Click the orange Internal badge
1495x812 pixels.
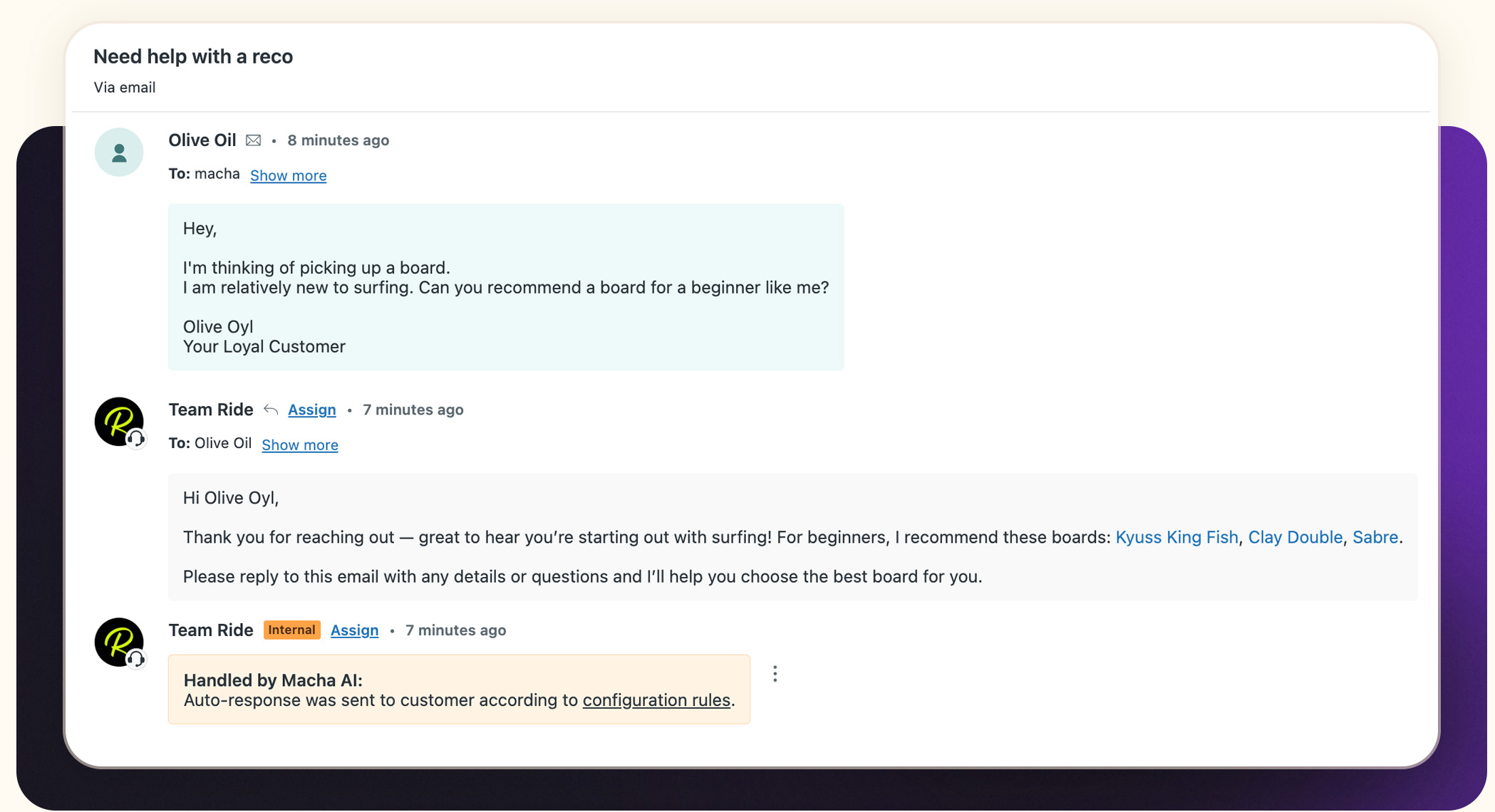coord(291,630)
